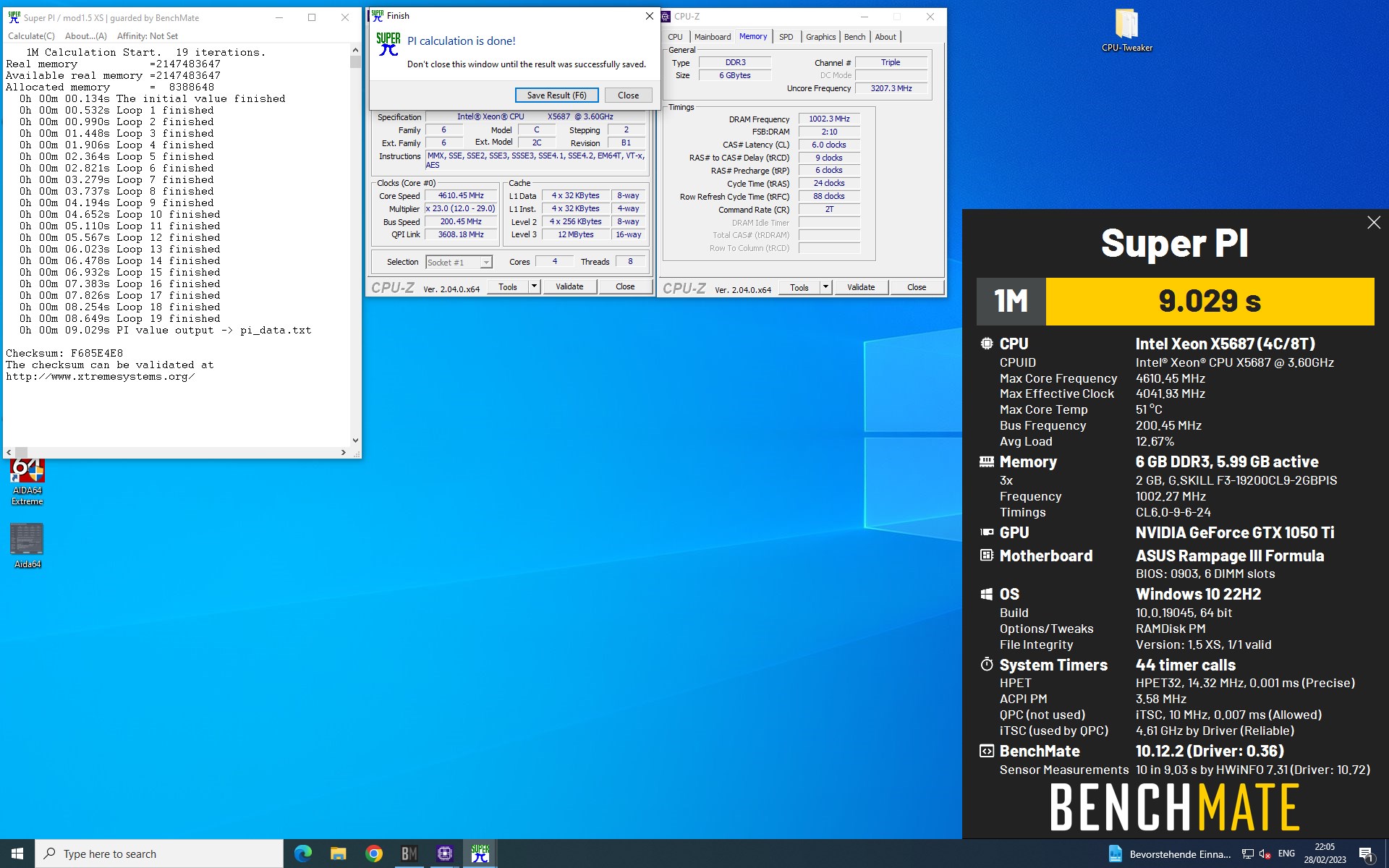The width and height of the screenshot is (1389, 868).
Task: Click Close in CPU-Z CPU window
Action: (x=625, y=286)
